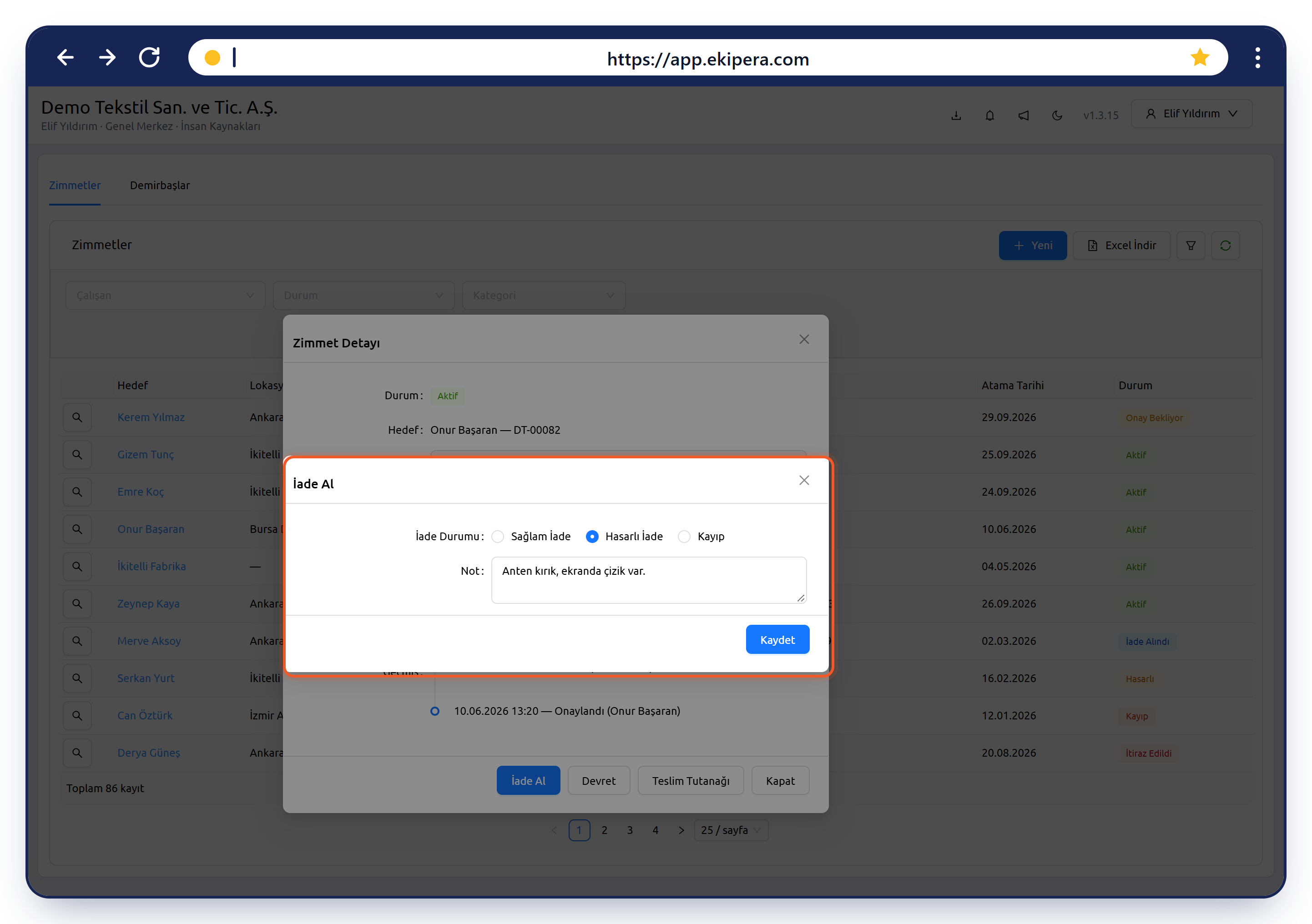Open the Durum filter dropdown

click(x=363, y=295)
